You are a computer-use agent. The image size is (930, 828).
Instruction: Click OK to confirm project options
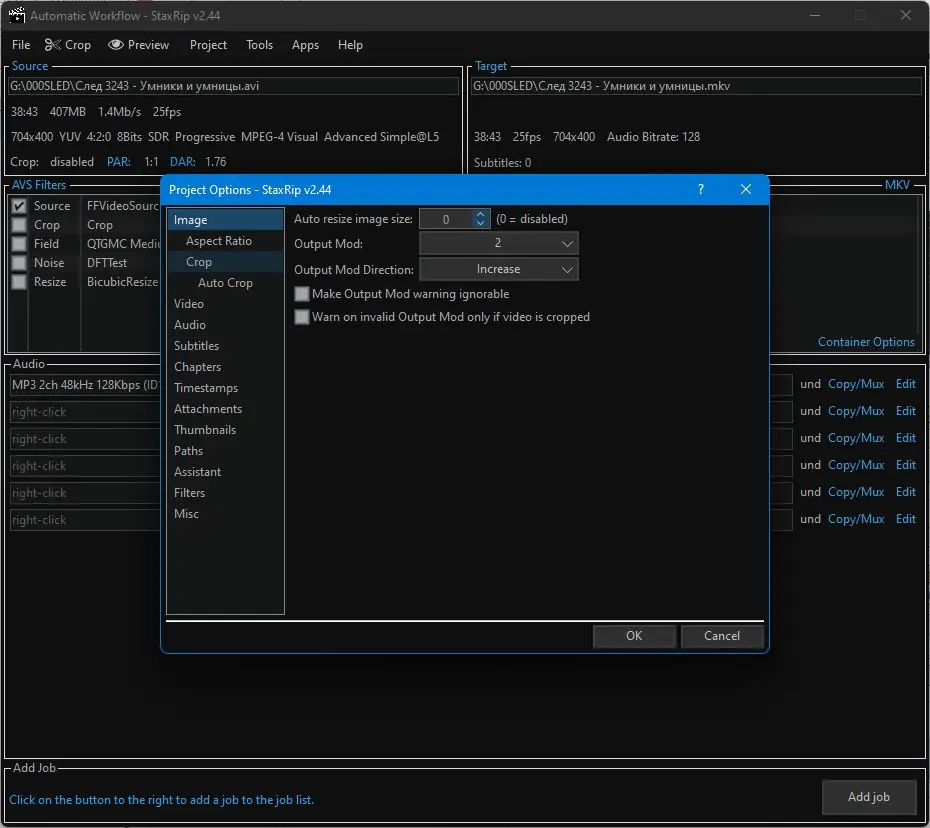coord(634,636)
